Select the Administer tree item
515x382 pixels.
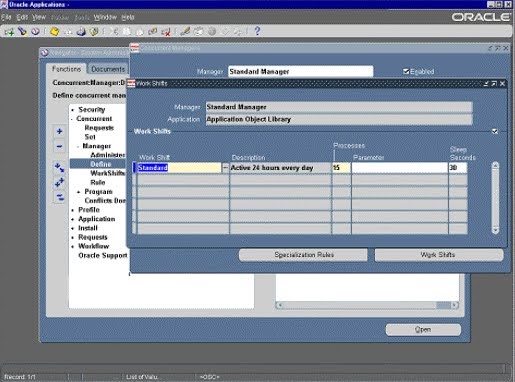coord(107,155)
